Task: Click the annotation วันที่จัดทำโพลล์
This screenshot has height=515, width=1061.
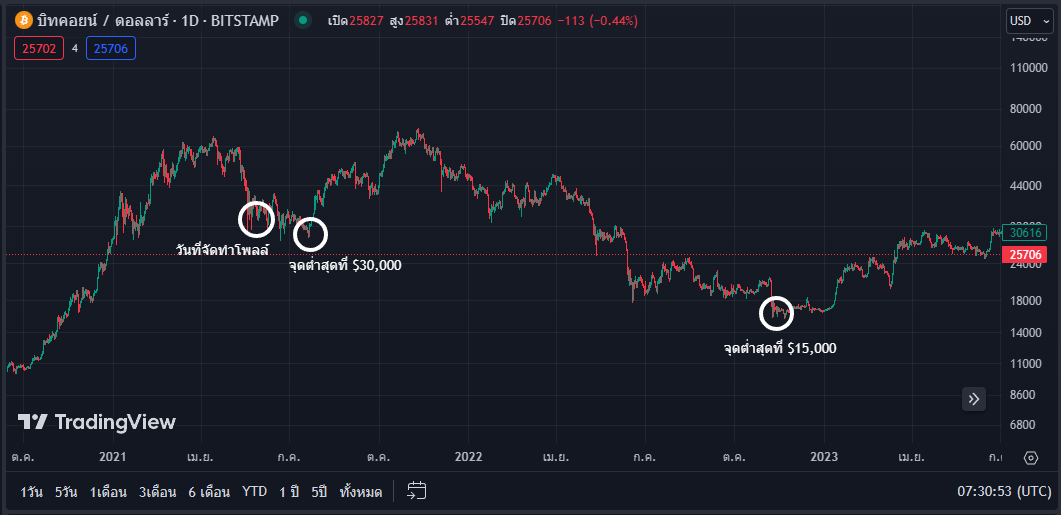Action: point(222,250)
